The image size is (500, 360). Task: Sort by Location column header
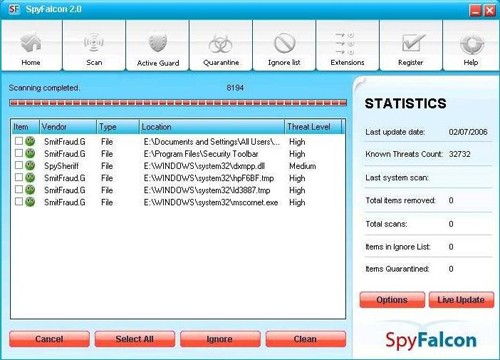[212, 127]
